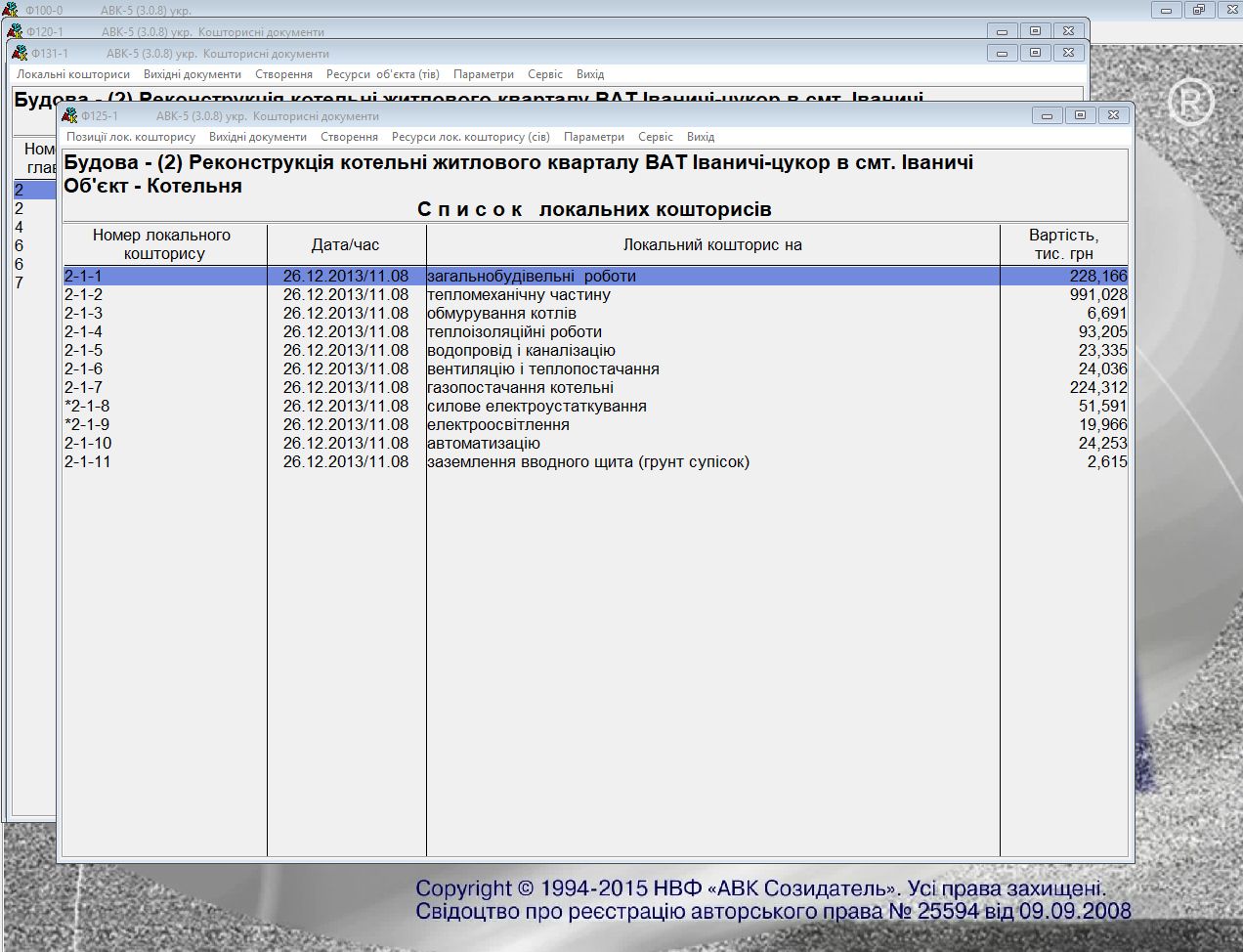Click 'вентиляцію і теплопостачання' estimate name

pyautogui.click(x=543, y=368)
